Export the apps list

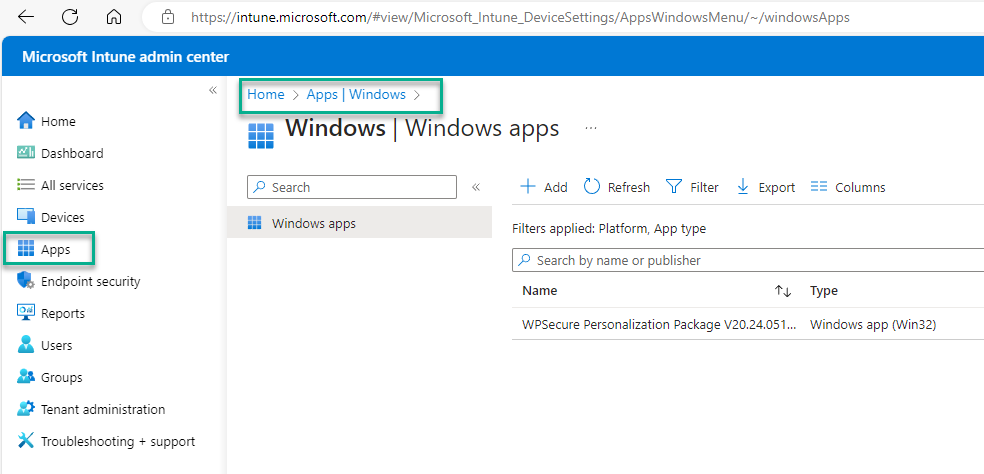[766, 187]
